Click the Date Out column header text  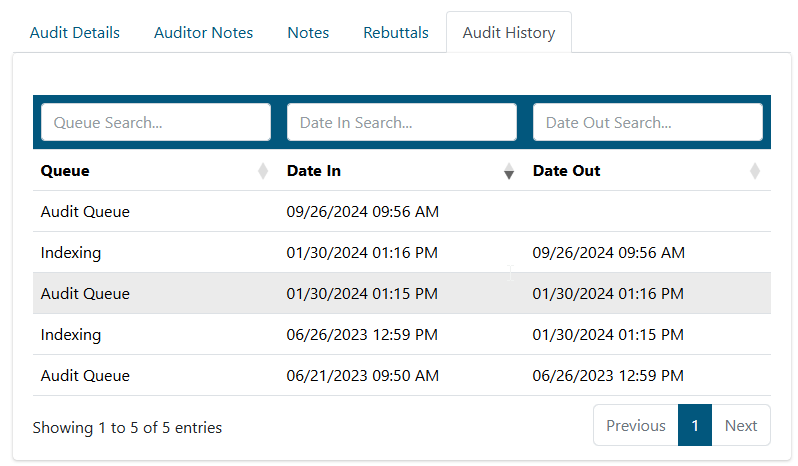567,171
